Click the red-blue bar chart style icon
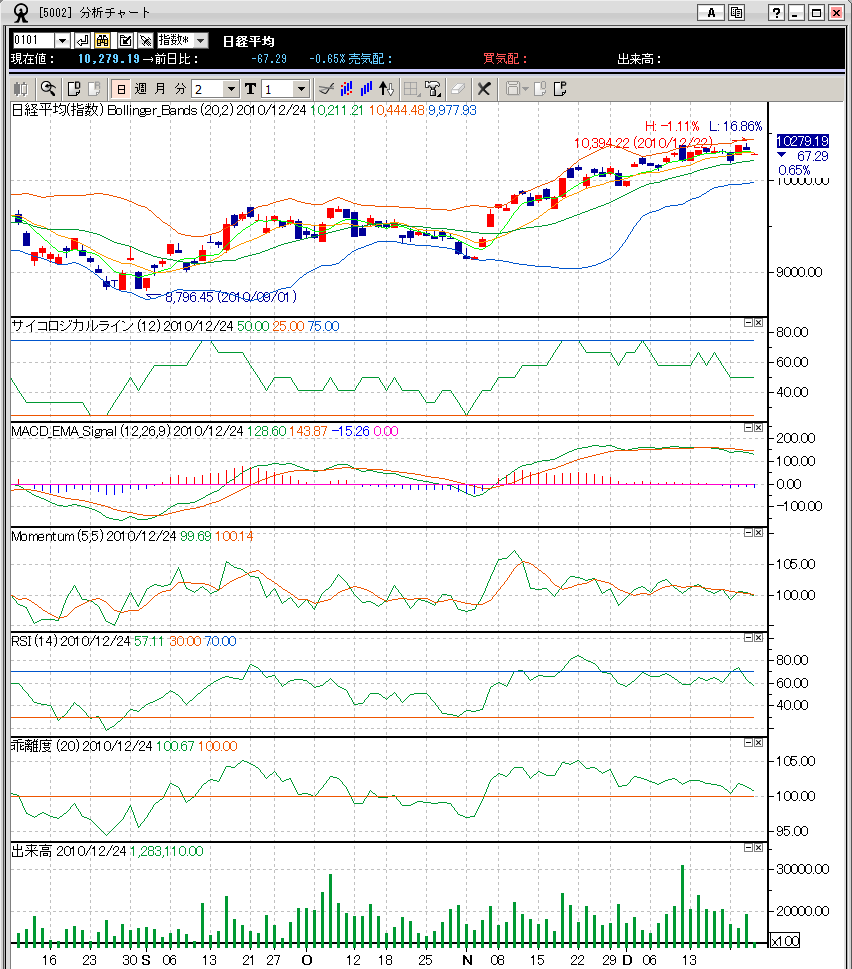Screen dimensions: 852x969 click(346, 88)
